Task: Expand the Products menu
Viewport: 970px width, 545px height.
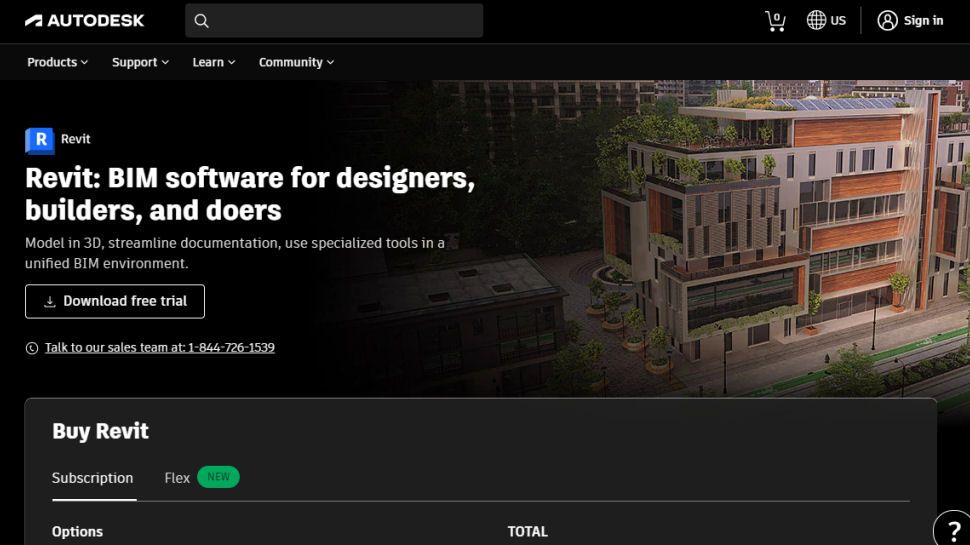Action: point(58,62)
